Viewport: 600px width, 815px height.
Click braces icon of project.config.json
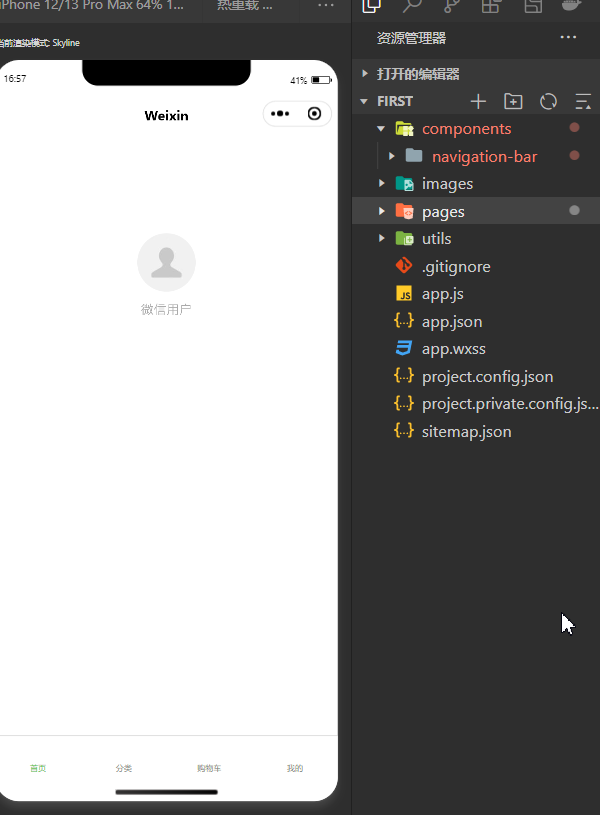[x=404, y=375]
